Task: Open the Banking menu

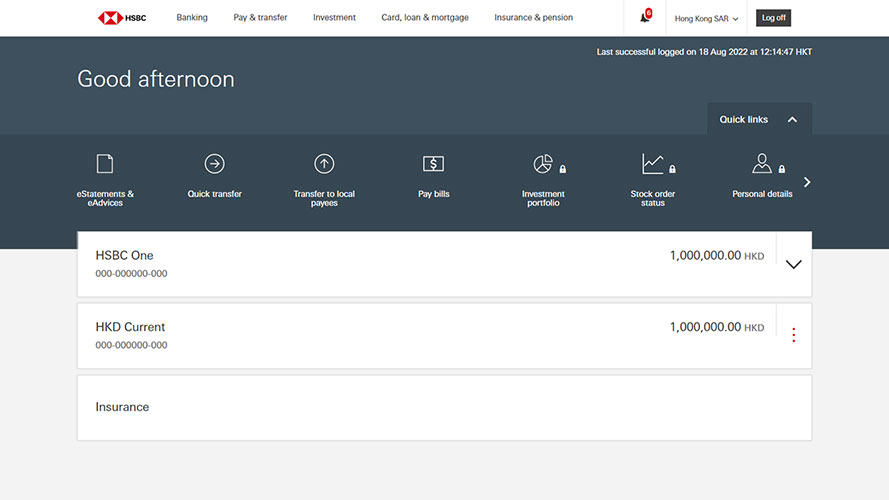Action: click(192, 18)
